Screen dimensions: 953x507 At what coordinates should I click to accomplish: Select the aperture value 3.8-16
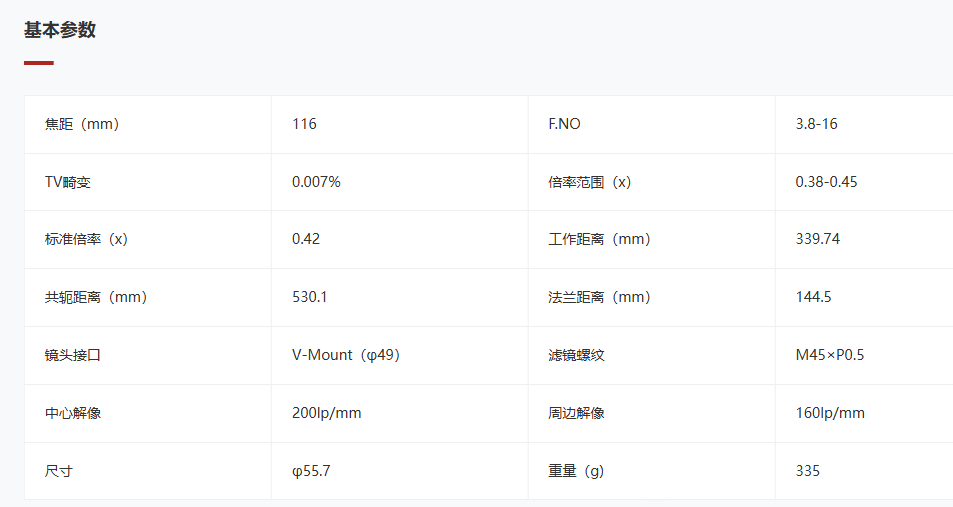816,124
